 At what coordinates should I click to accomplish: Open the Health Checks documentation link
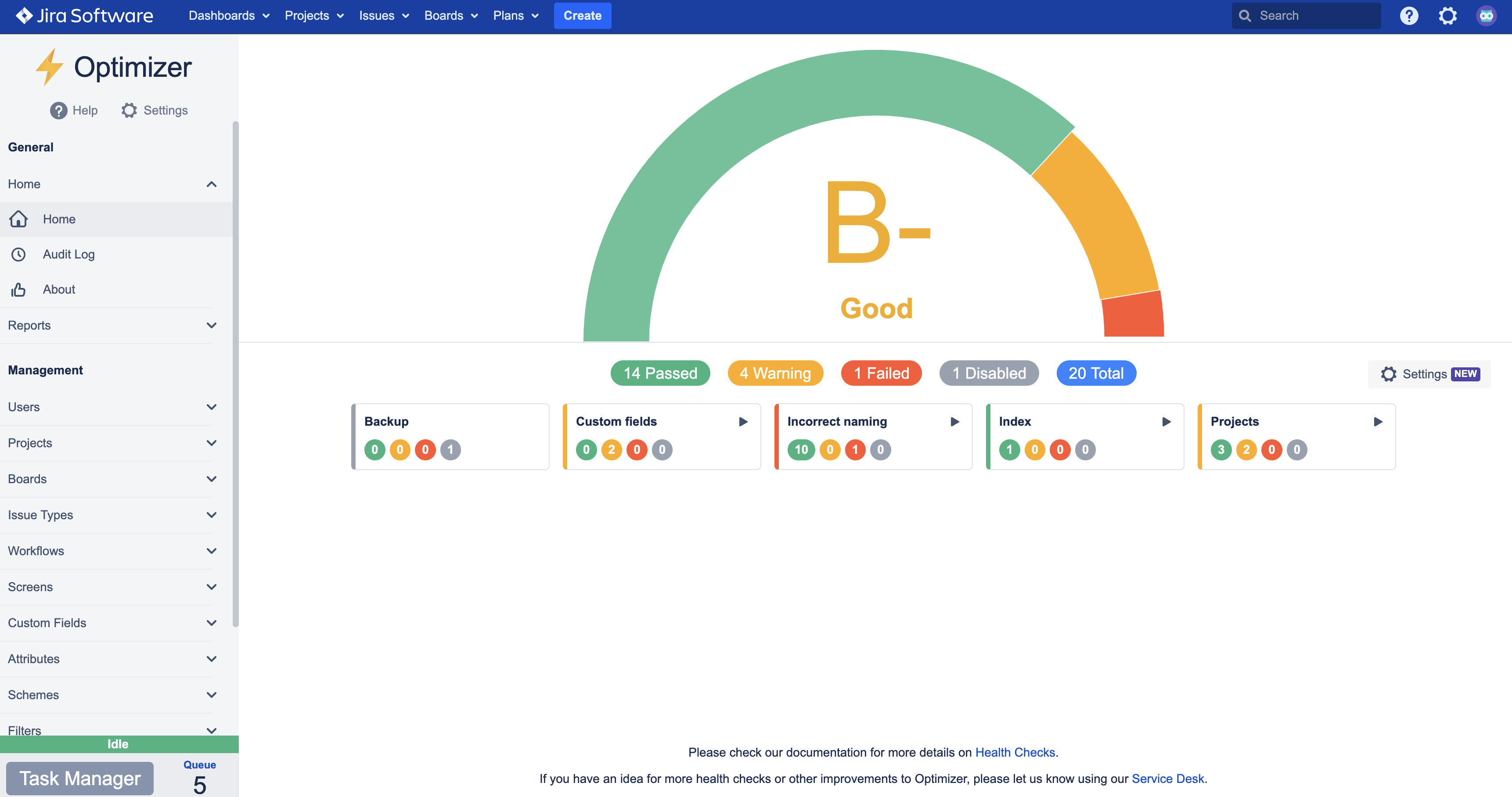coord(1015,752)
